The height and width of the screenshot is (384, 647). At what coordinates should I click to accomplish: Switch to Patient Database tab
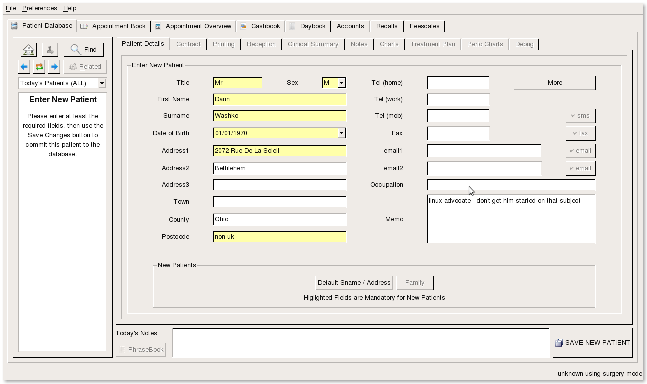click(42, 26)
